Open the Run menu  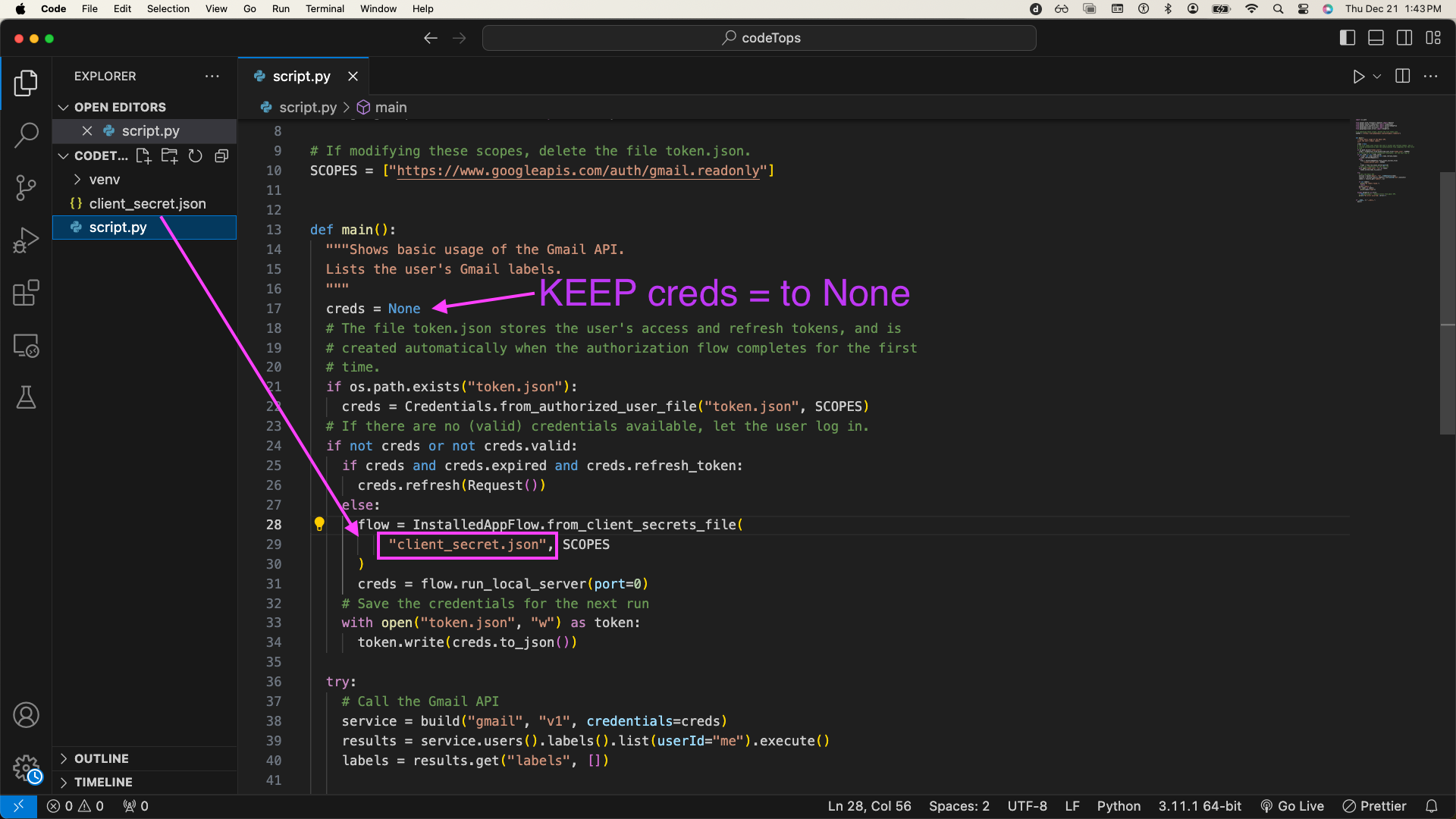281,9
